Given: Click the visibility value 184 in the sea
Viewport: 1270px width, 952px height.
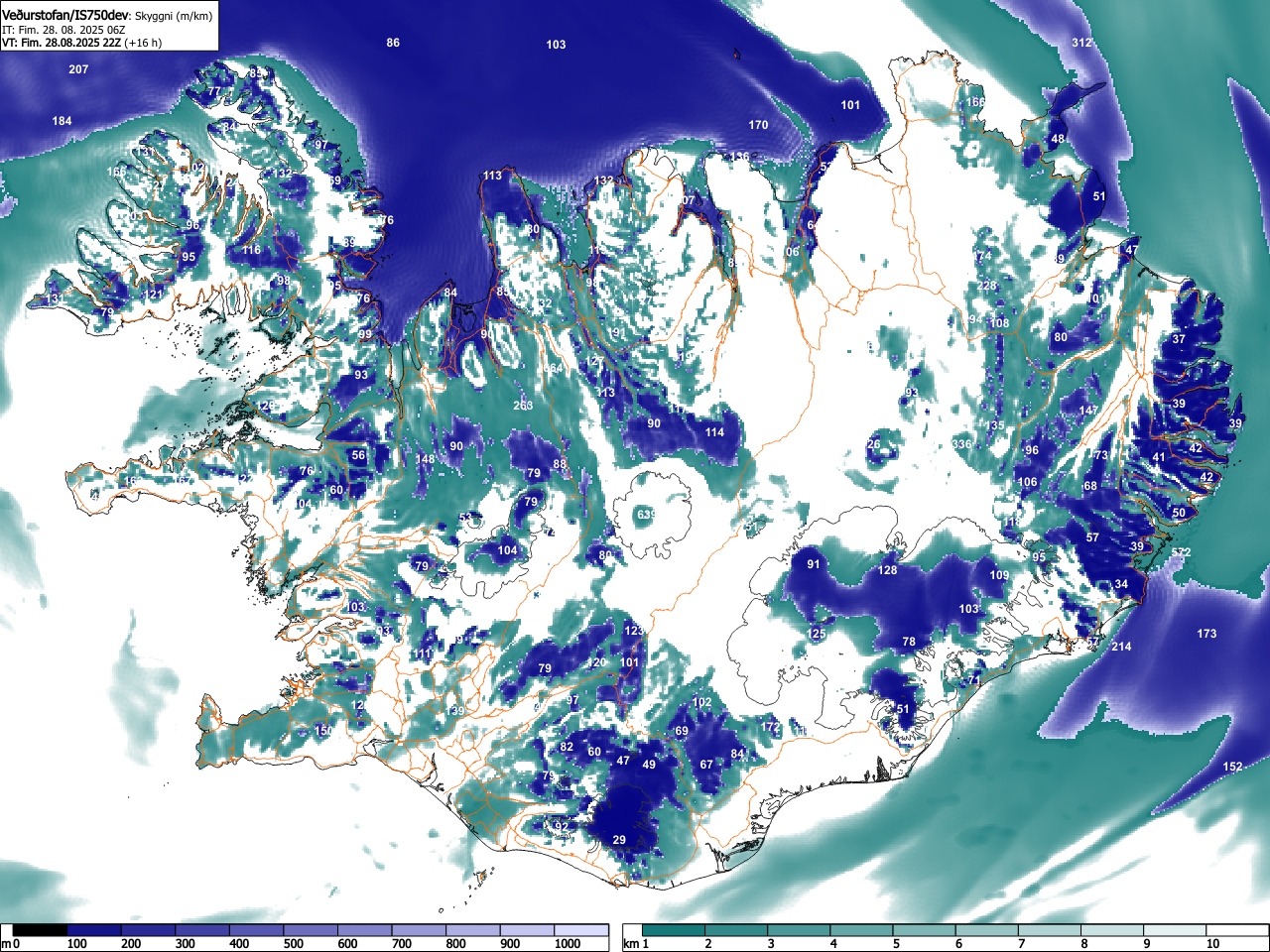Looking at the screenshot, I should tap(63, 121).
